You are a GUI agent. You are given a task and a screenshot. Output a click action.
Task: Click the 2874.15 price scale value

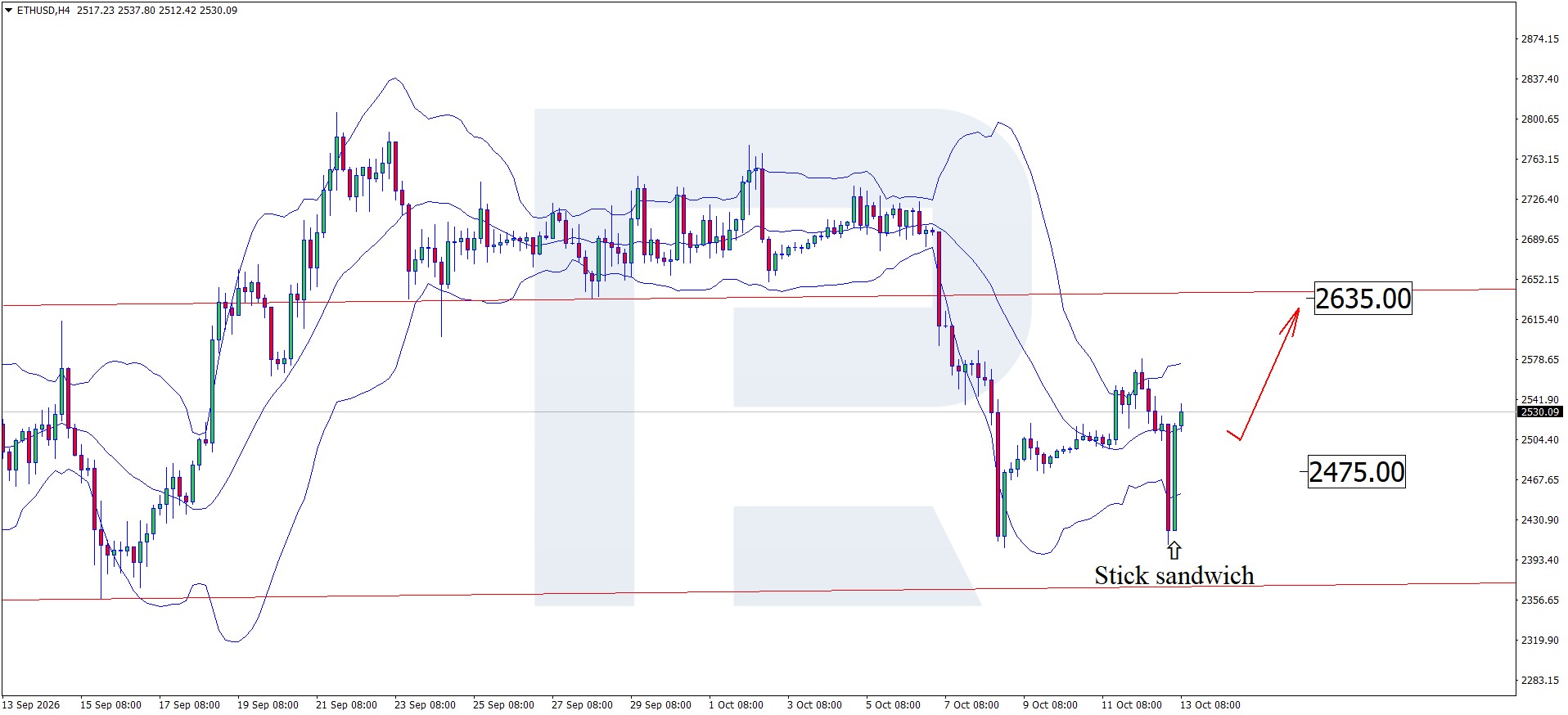[1539, 39]
